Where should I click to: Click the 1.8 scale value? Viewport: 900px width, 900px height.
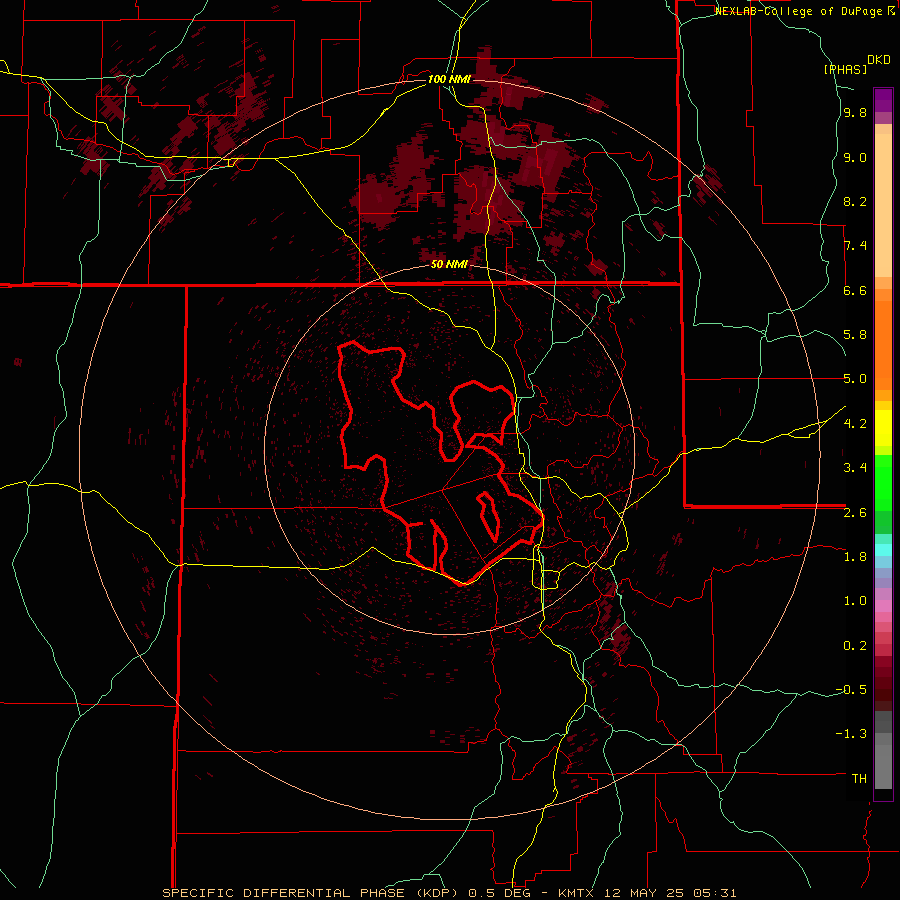(855, 557)
